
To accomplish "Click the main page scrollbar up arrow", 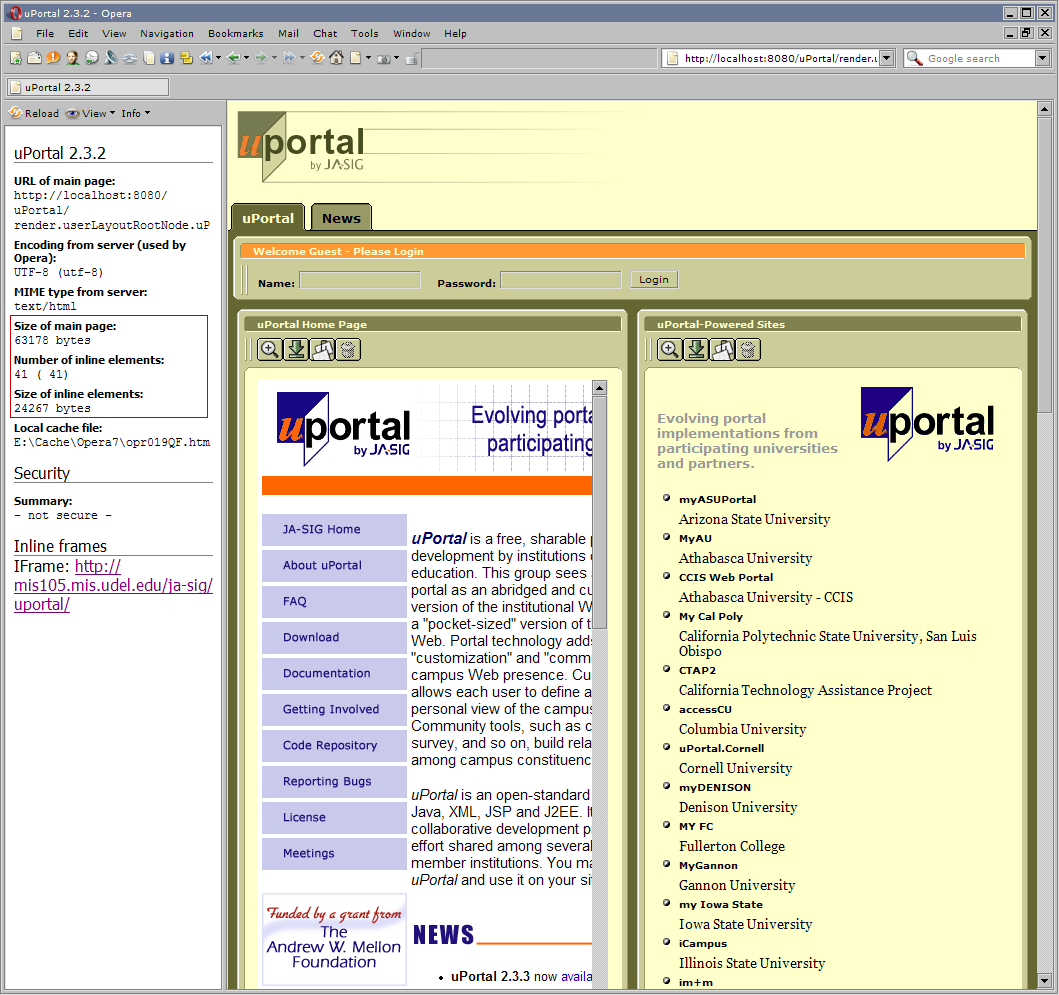I will tap(1044, 109).
